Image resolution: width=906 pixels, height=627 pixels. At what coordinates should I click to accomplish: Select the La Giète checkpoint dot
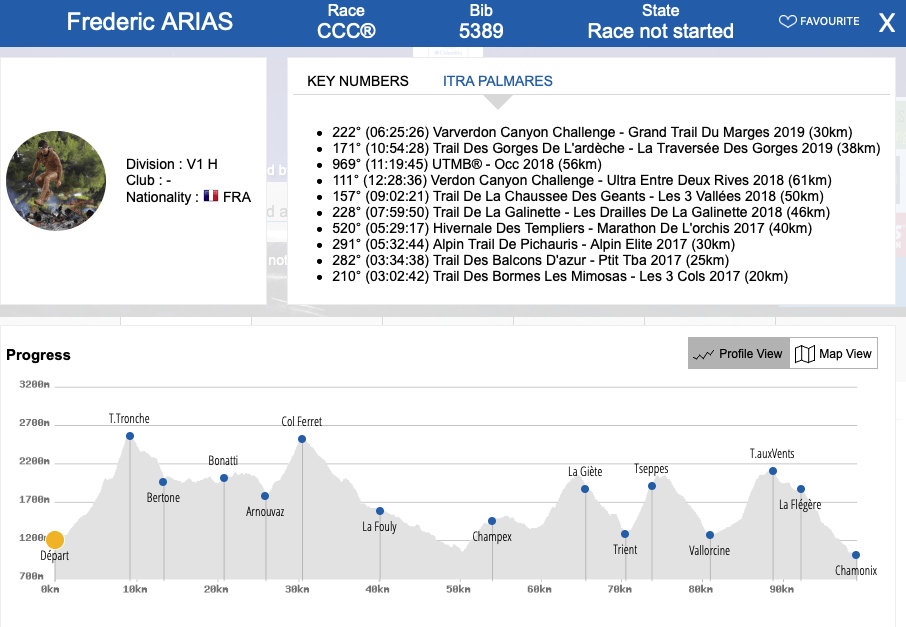click(x=585, y=489)
